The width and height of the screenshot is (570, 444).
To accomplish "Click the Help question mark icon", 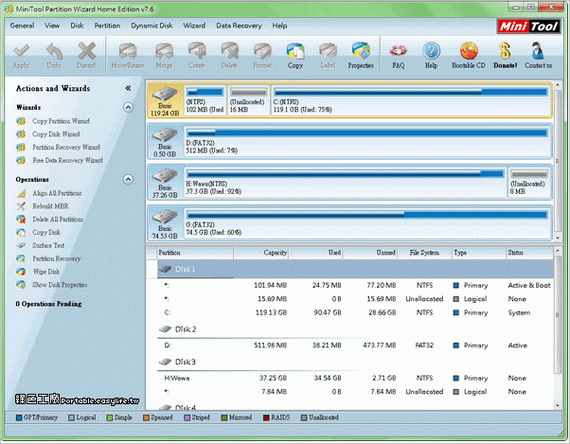I will tap(431, 51).
